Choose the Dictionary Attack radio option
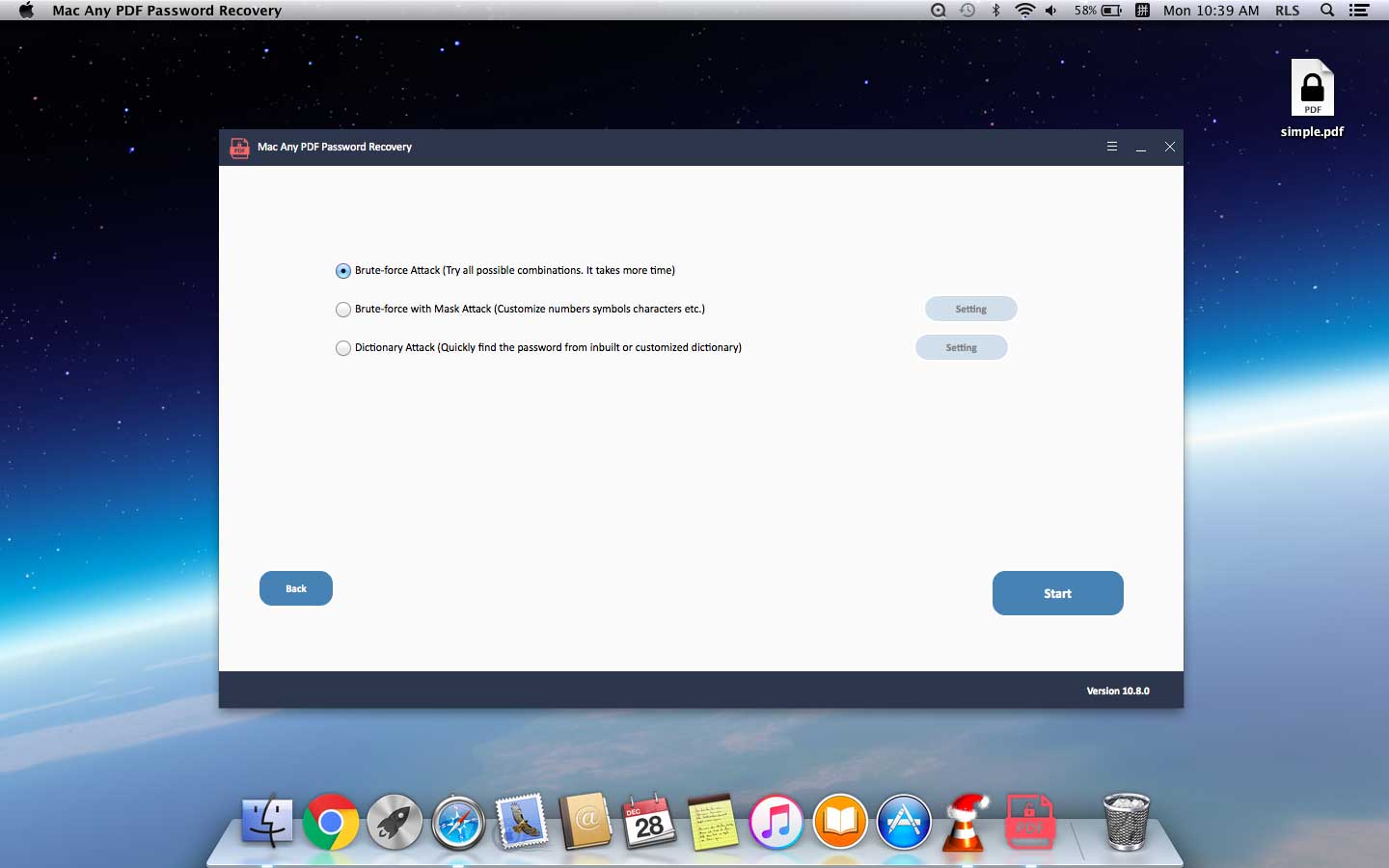Screen dimensions: 1389x868 click(x=343, y=348)
